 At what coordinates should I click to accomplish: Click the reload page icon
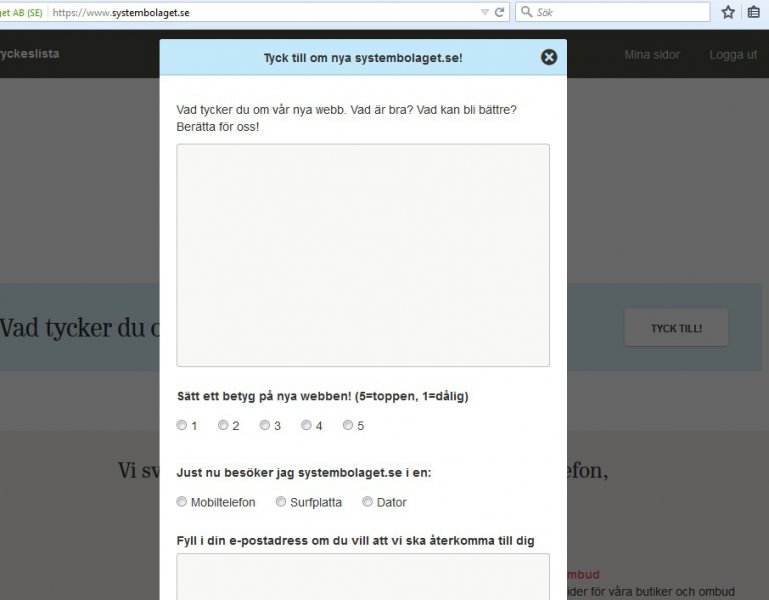coord(500,12)
